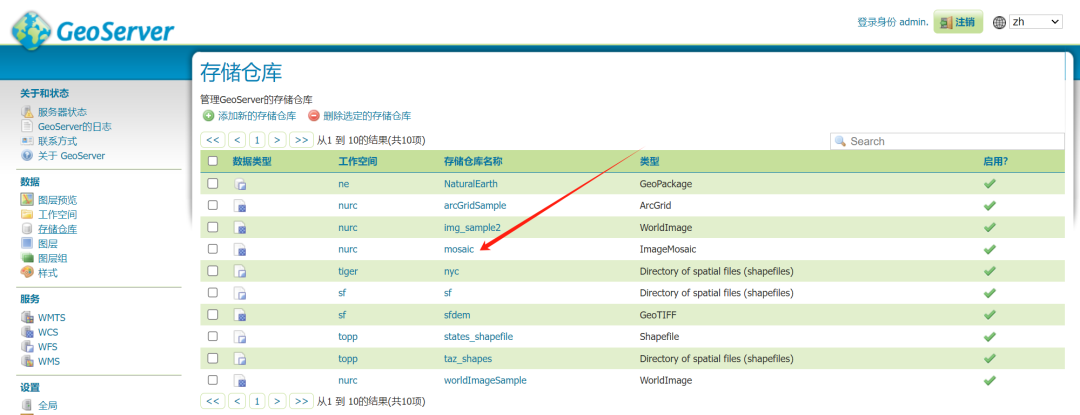Toggle the select-all header checkbox
Viewport: 1080px width, 415px height.
pyautogui.click(x=213, y=161)
